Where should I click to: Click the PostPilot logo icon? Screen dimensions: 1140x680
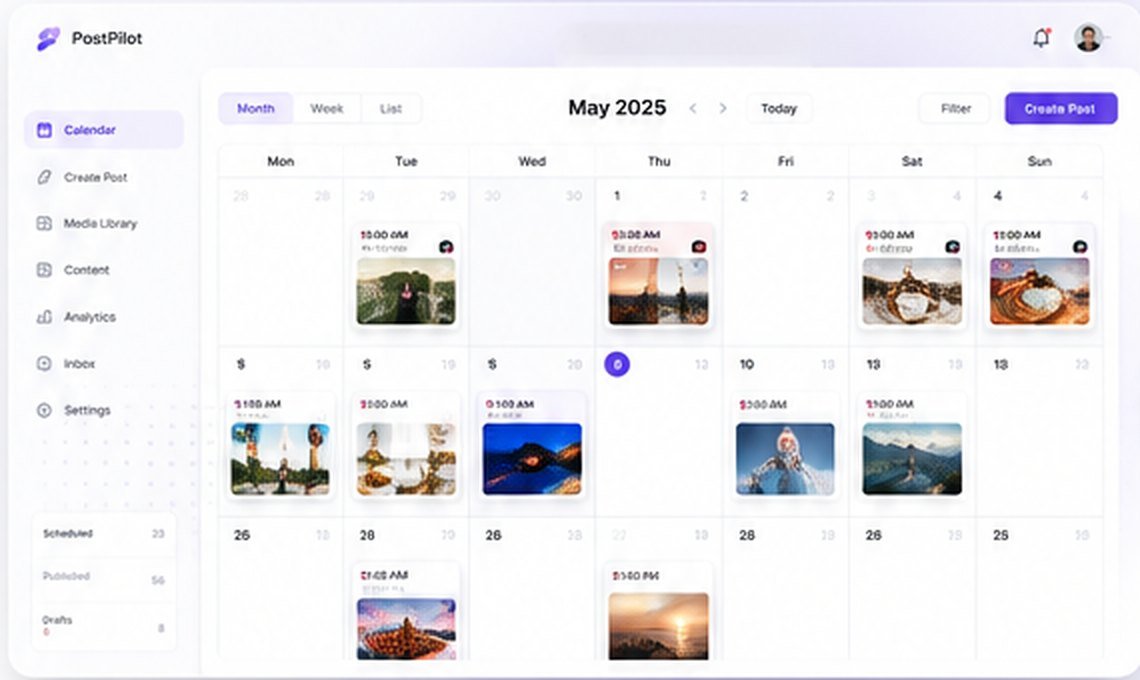coord(48,39)
